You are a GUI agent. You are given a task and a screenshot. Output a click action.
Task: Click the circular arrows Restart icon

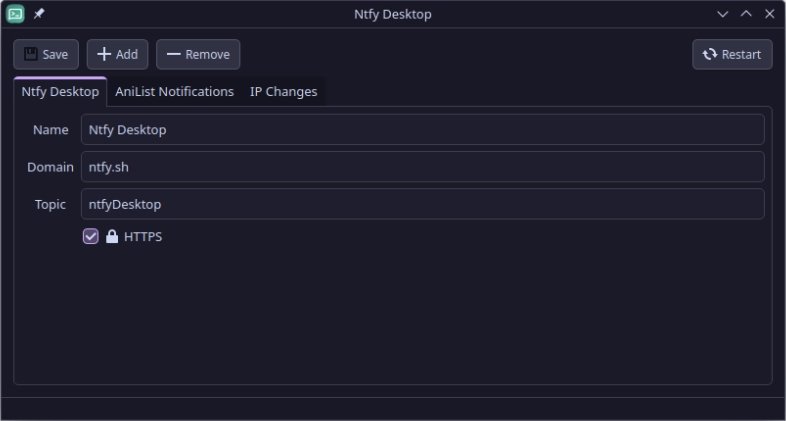(709, 54)
